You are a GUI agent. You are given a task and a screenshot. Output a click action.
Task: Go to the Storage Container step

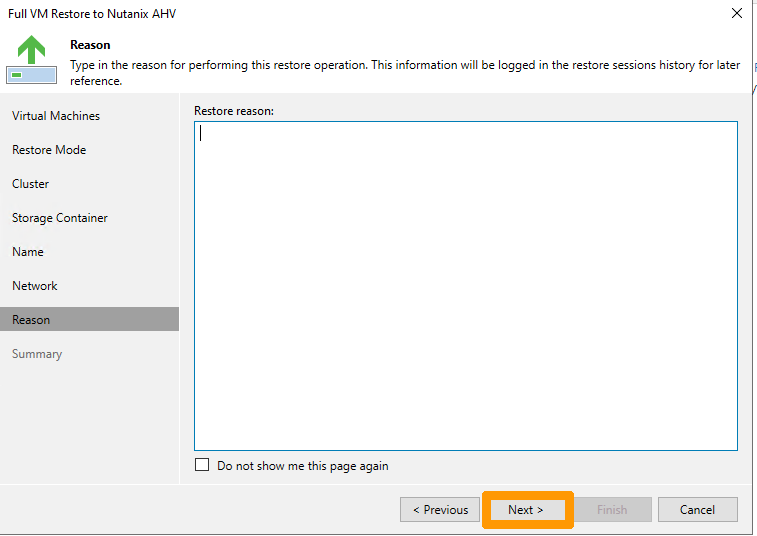click(x=60, y=218)
